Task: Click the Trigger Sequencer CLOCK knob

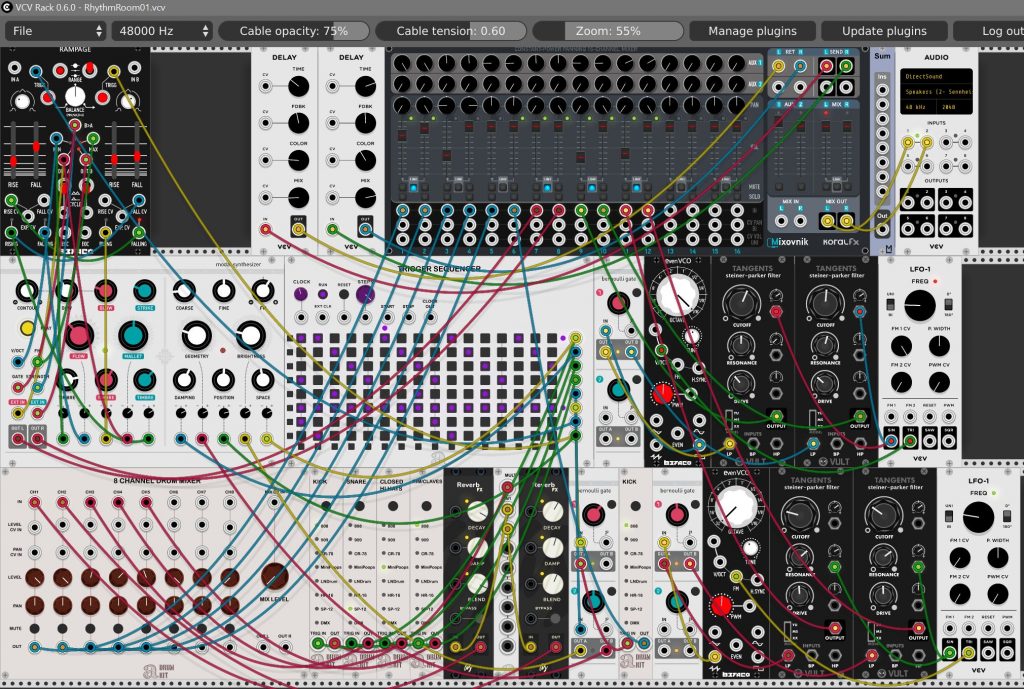Action: (x=300, y=294)
